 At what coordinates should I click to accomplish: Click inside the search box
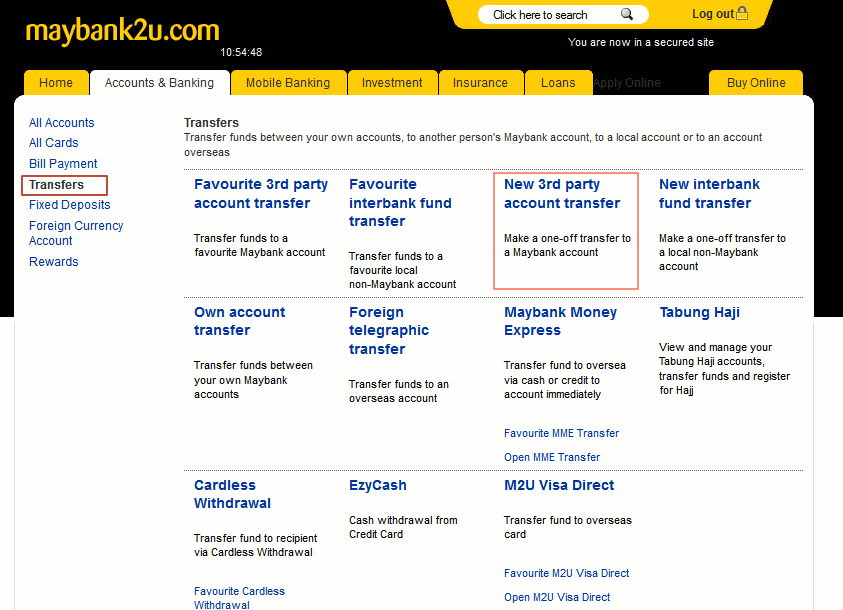pos(563,15)
